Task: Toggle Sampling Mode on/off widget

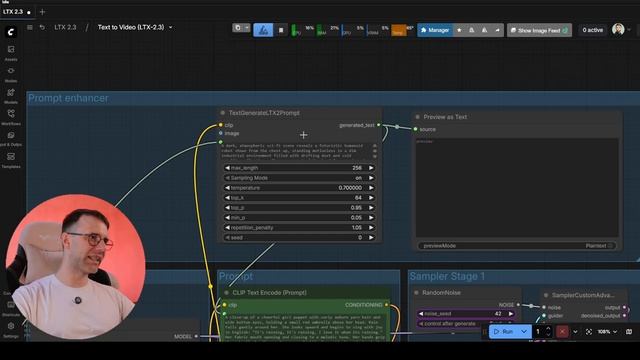Action: point(299,178)
